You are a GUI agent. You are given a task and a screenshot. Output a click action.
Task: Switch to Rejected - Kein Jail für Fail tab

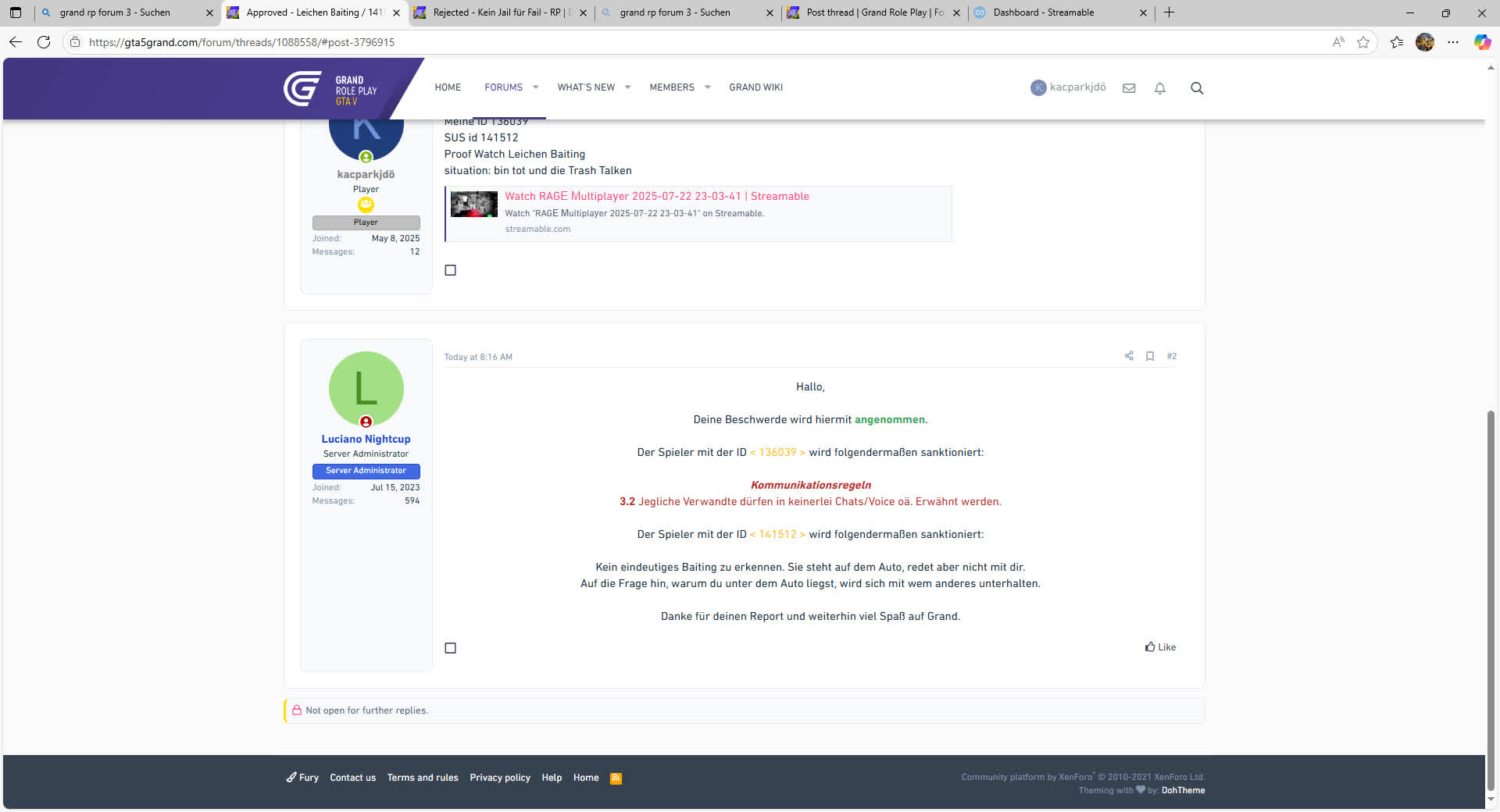502,12
